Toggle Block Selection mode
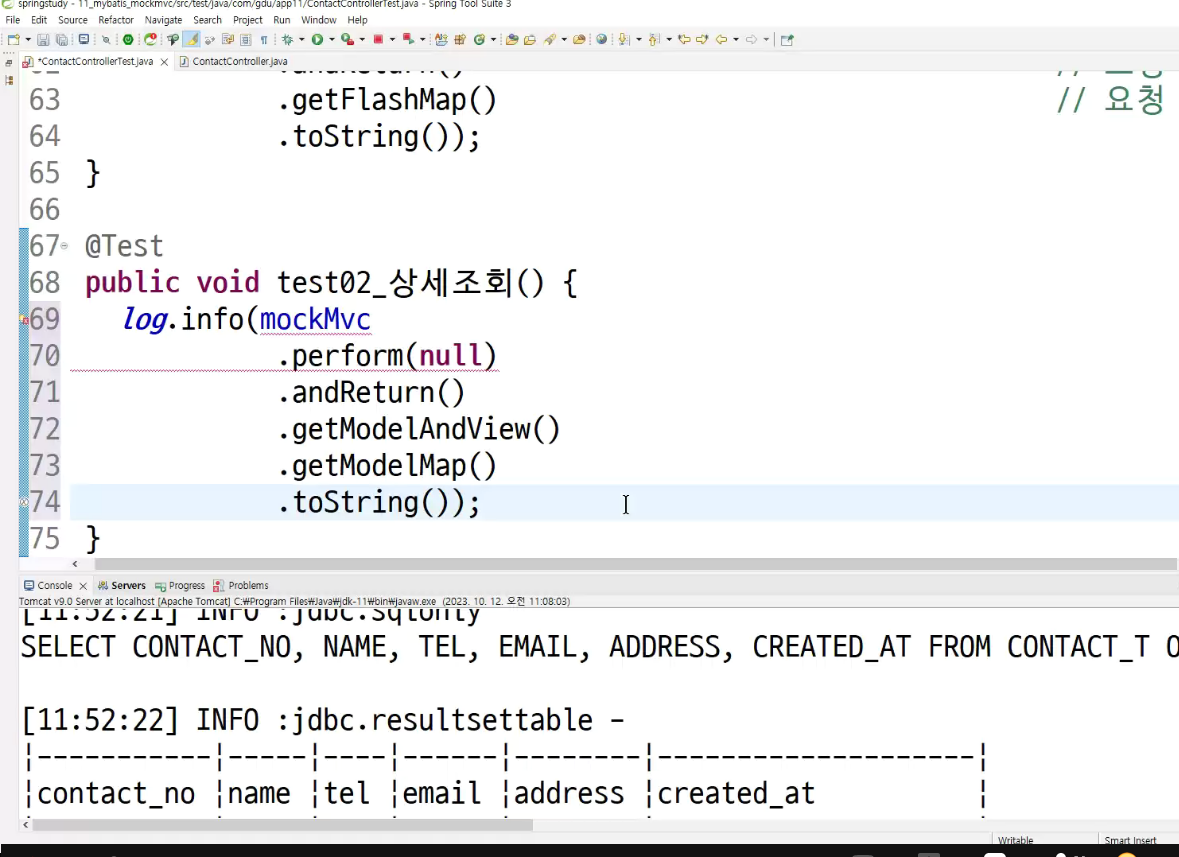Image resolution: width=1179 pixels, height=857 pixels. pos(245,40)
